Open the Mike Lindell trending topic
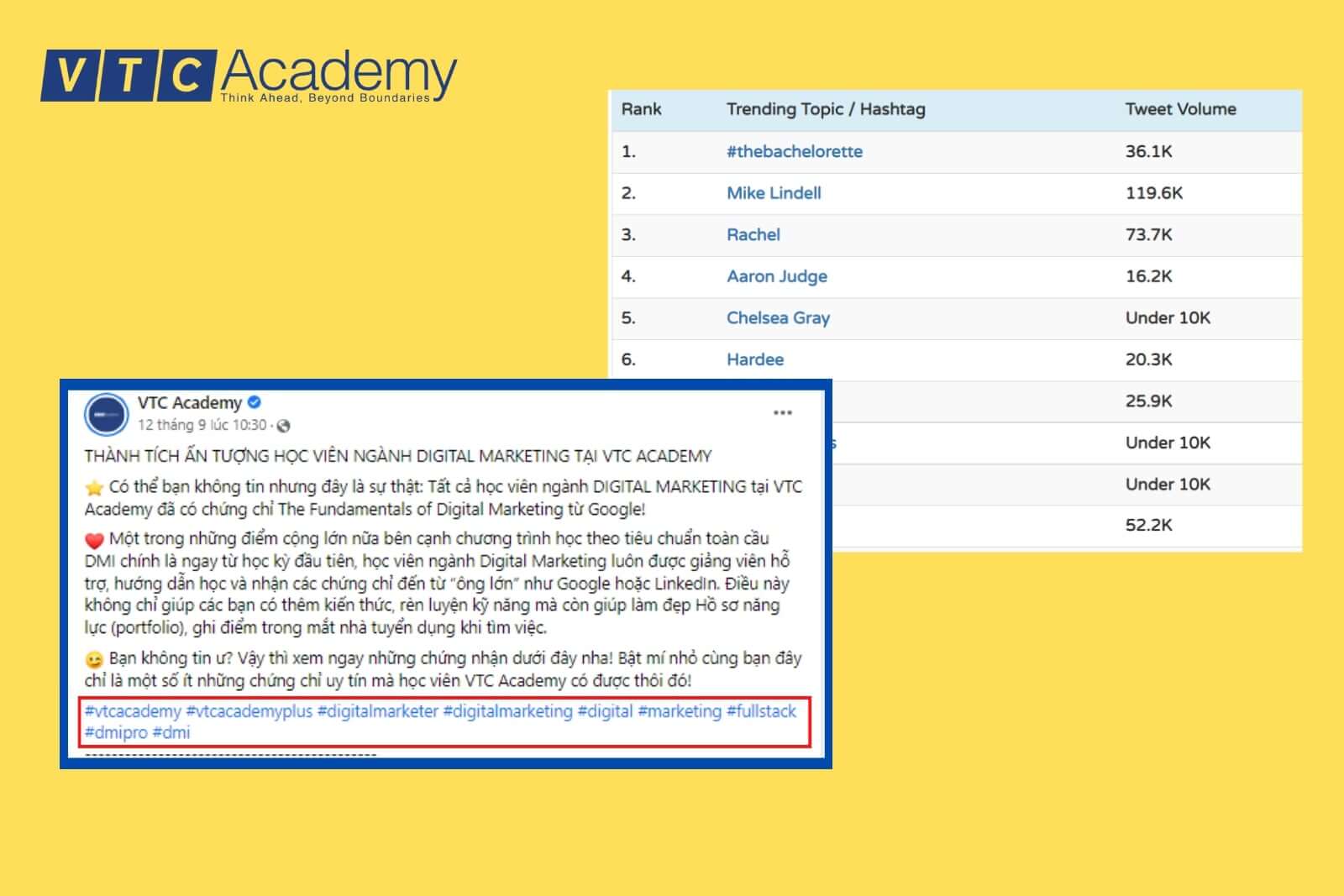1344x896 pixels. (x=774, y=193)
